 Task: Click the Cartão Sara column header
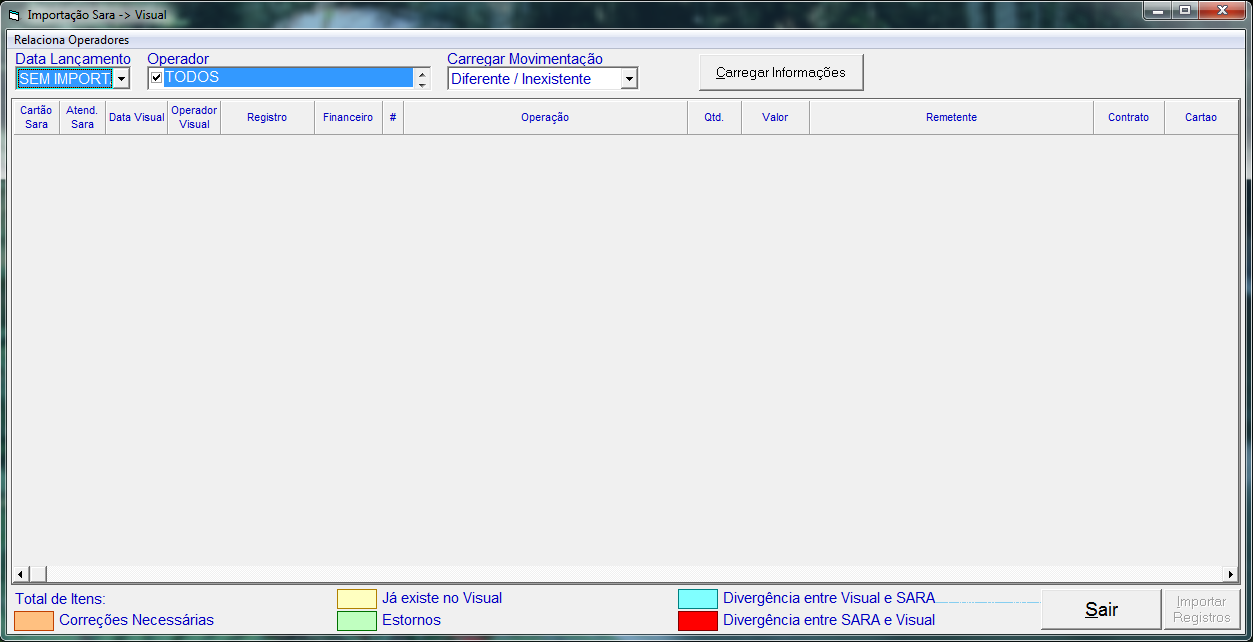click(36, 117)
